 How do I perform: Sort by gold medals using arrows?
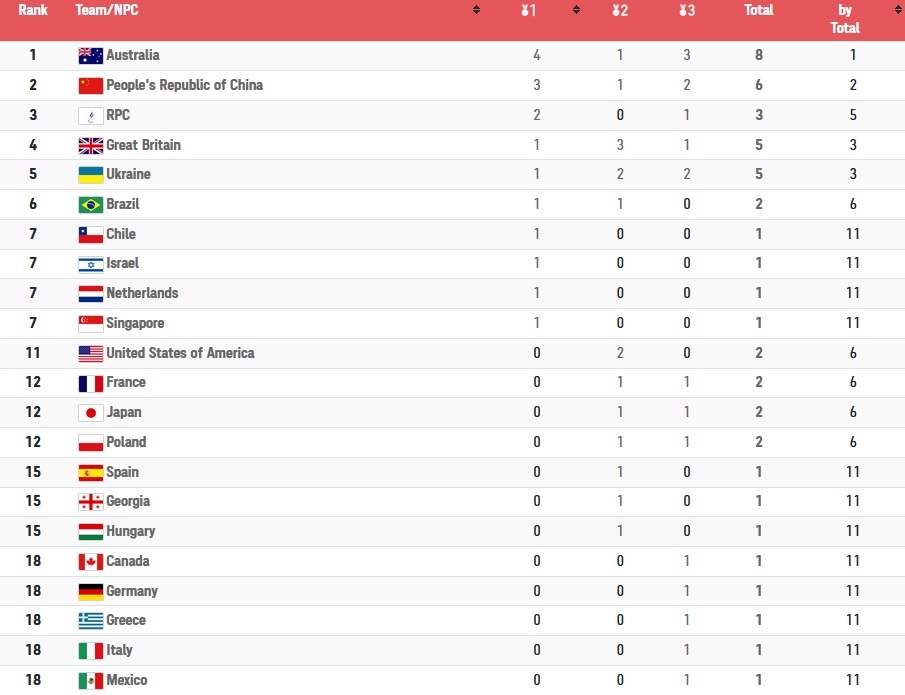[x=576, y=10]
